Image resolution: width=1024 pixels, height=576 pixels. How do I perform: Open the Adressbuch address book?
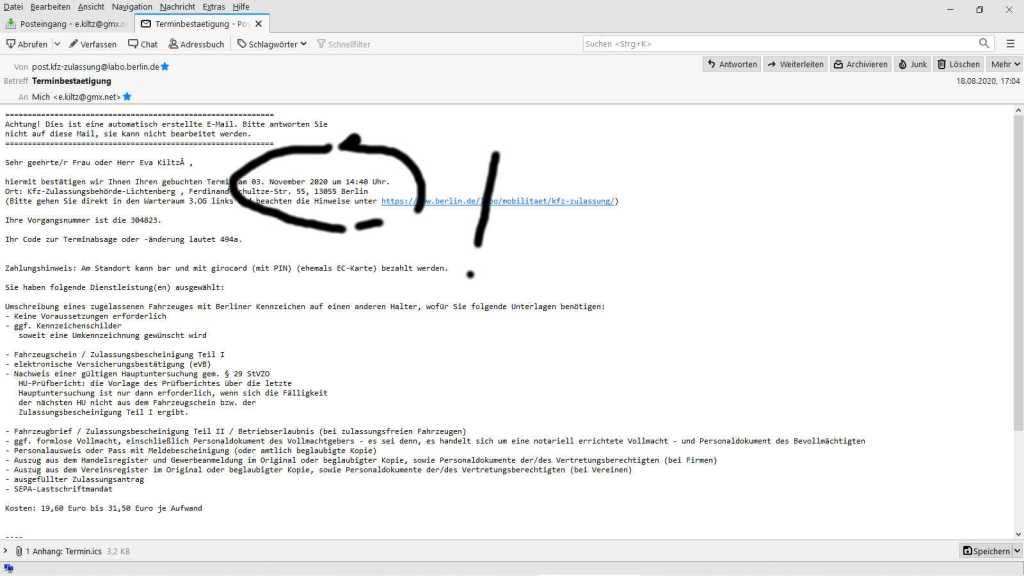[196, 44]
